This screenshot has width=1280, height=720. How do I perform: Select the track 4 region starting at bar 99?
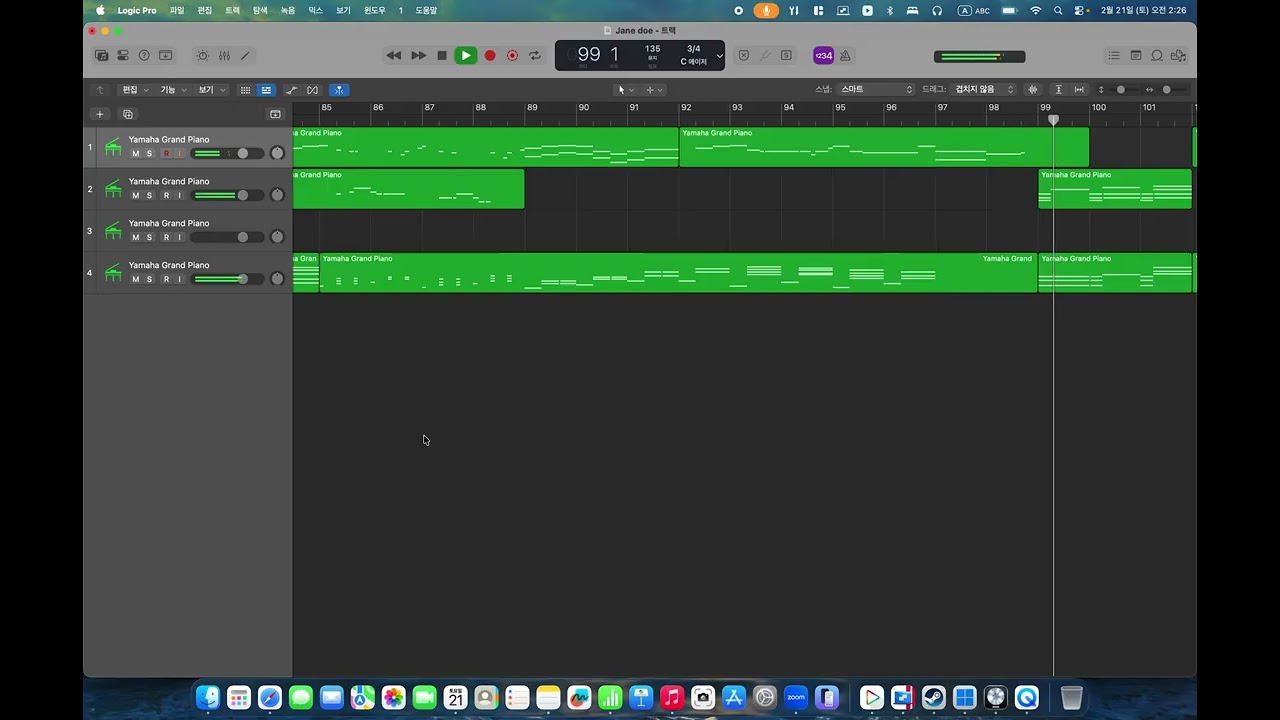click(1115, 273)
